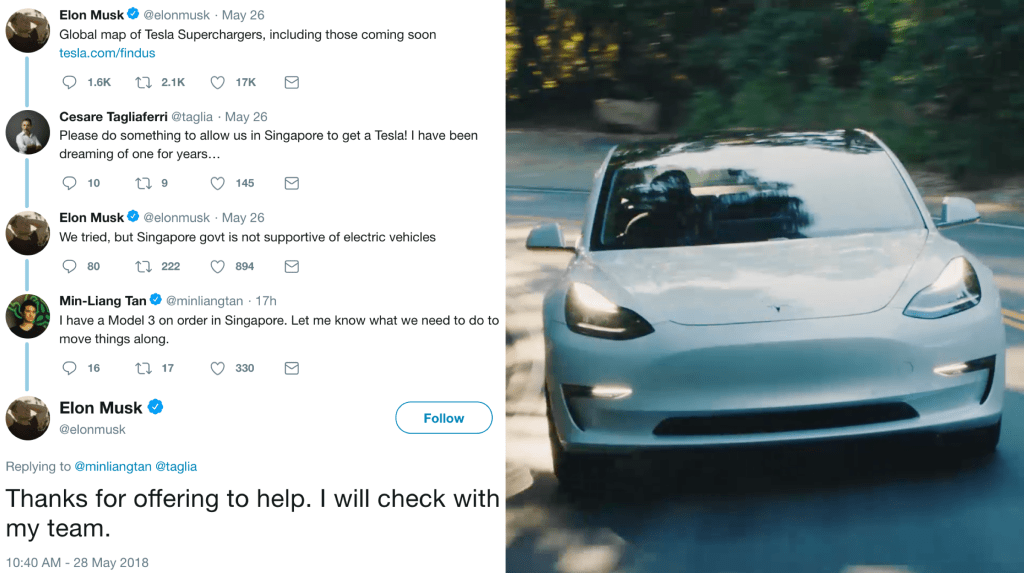Open the tesla.com/findus link
This screenshot has width=1024, height=573.
[107, 53]
